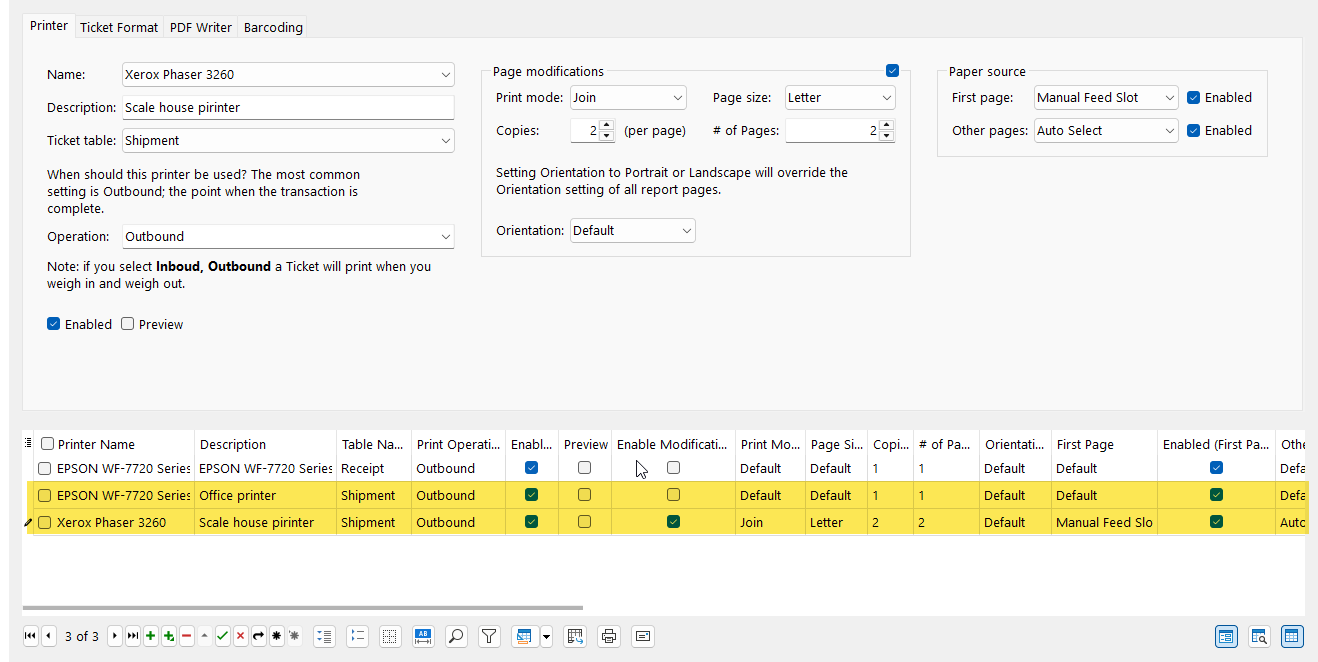Click the red X cancel edit icon

(240, 636)
